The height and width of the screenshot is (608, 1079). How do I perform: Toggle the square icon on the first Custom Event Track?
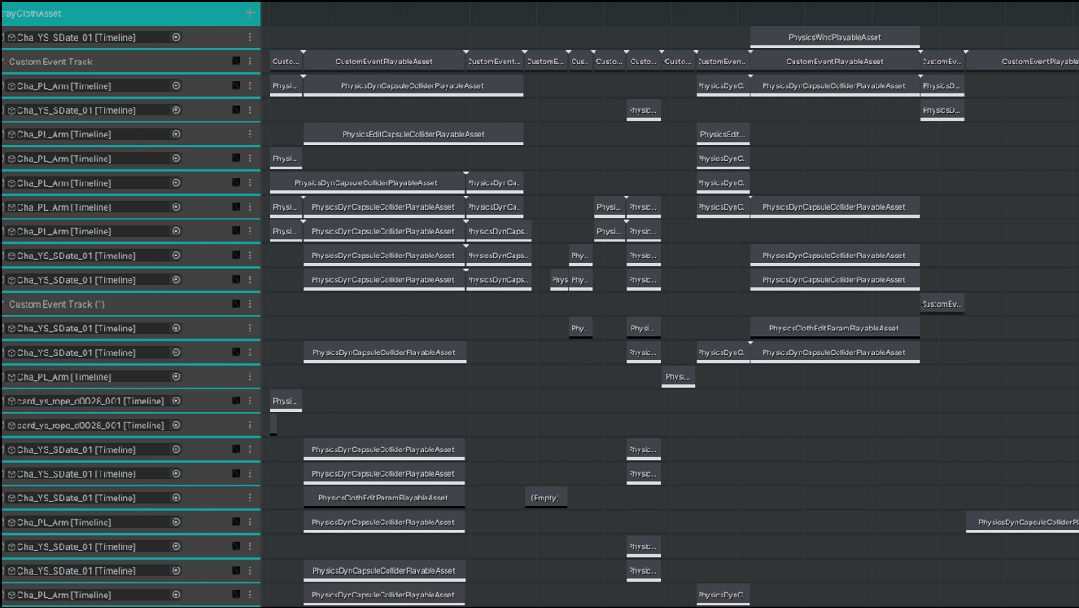(x=236, y=61)
